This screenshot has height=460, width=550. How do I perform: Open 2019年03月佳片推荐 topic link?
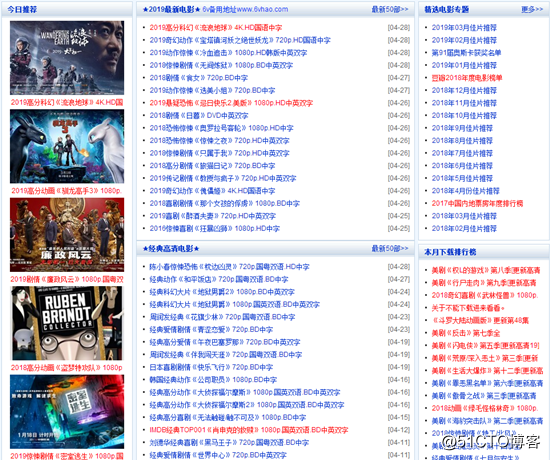pyautogui.click(x=464, y=28)
